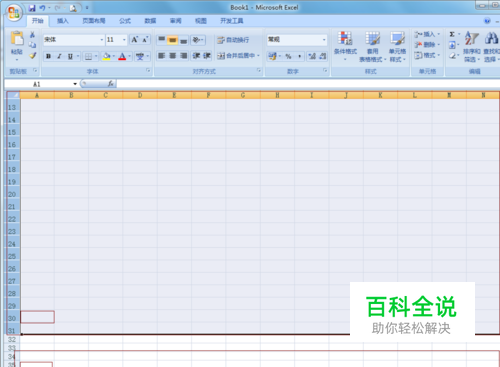The height and width of the screenshot is (367, 500).
Task: Switch to the 数据 tab
Action: [x=150, y=21]
